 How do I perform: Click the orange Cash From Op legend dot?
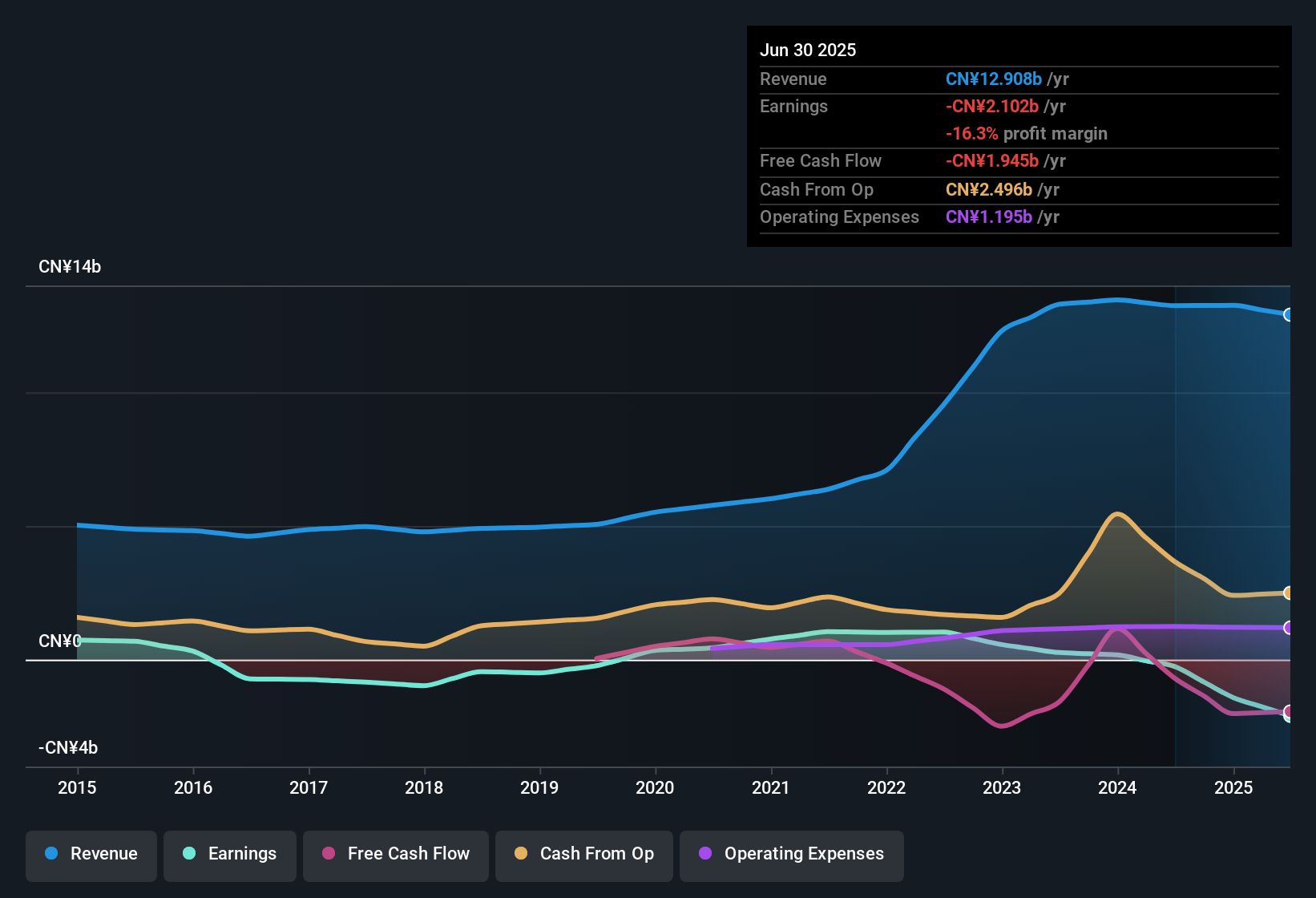coord(521,854)
